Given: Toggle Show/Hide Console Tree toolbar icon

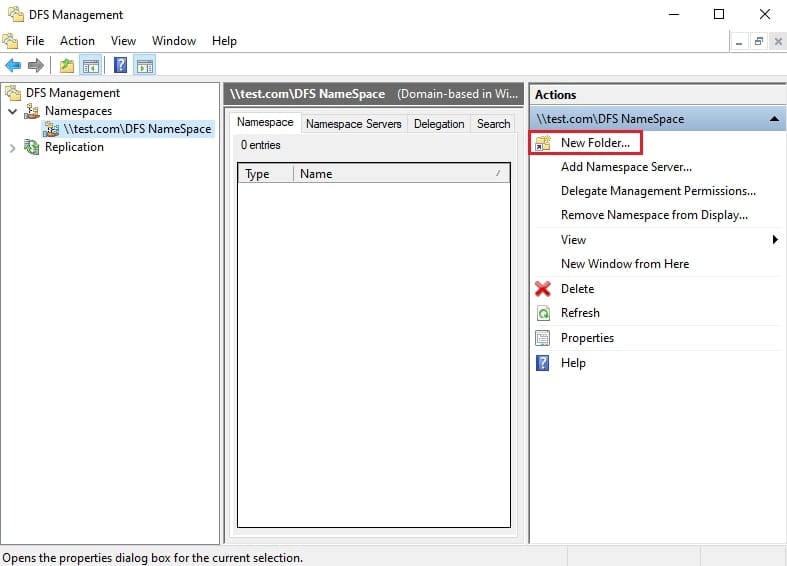Looking at the screenshot, I should pos(91,65).
